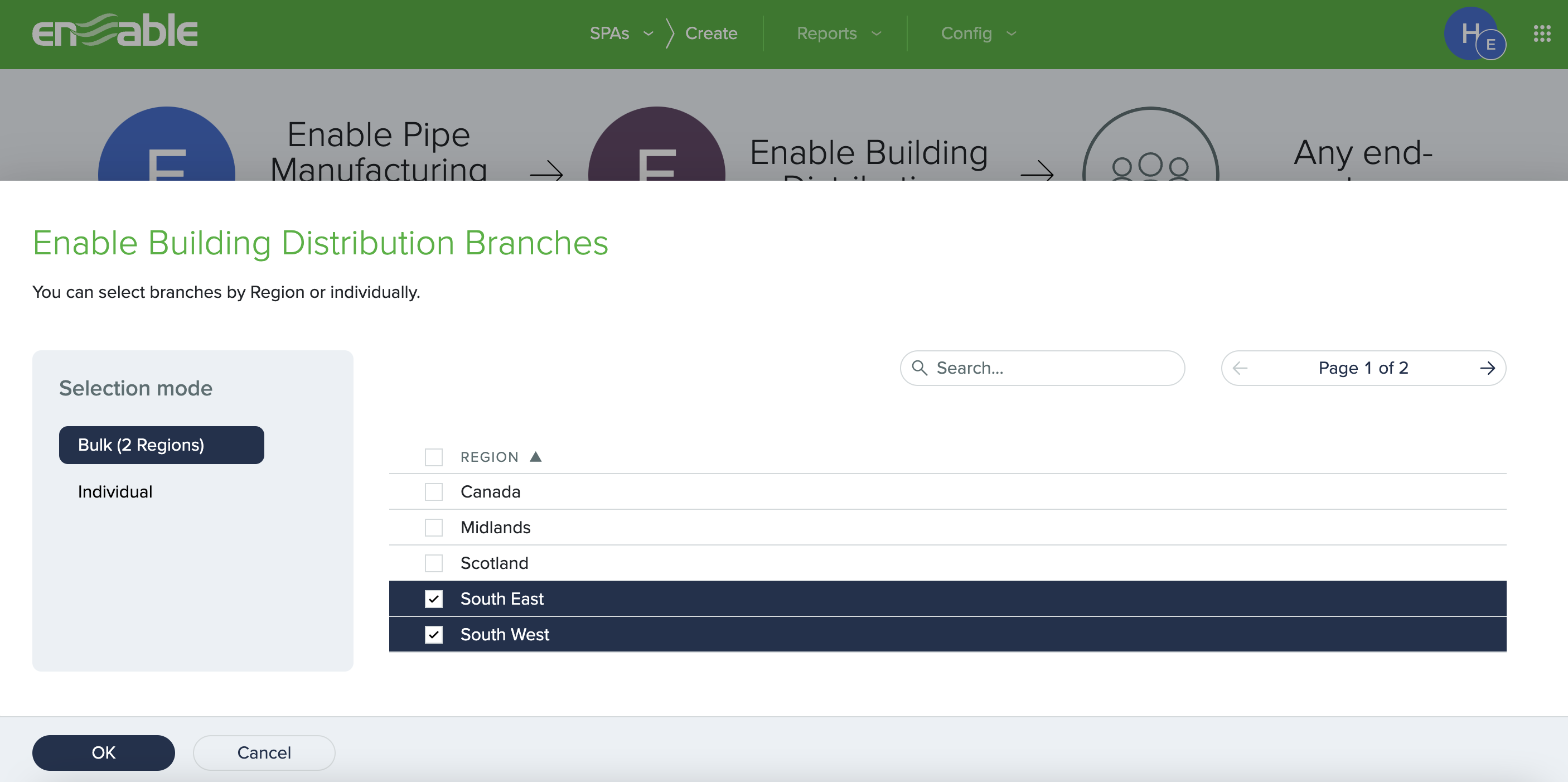Click the Any end- label text
The height and width of the screenshot is (782, 1568).
(1363, 152)
